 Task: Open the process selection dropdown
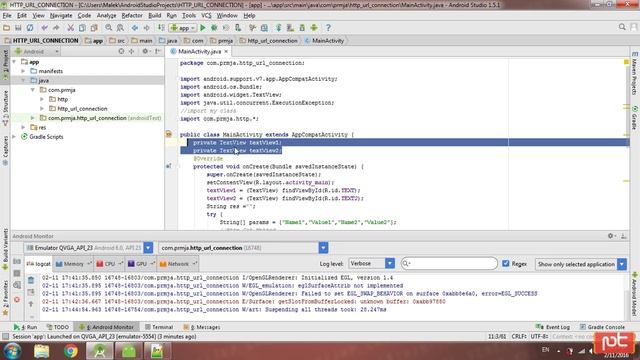(323, 248)
